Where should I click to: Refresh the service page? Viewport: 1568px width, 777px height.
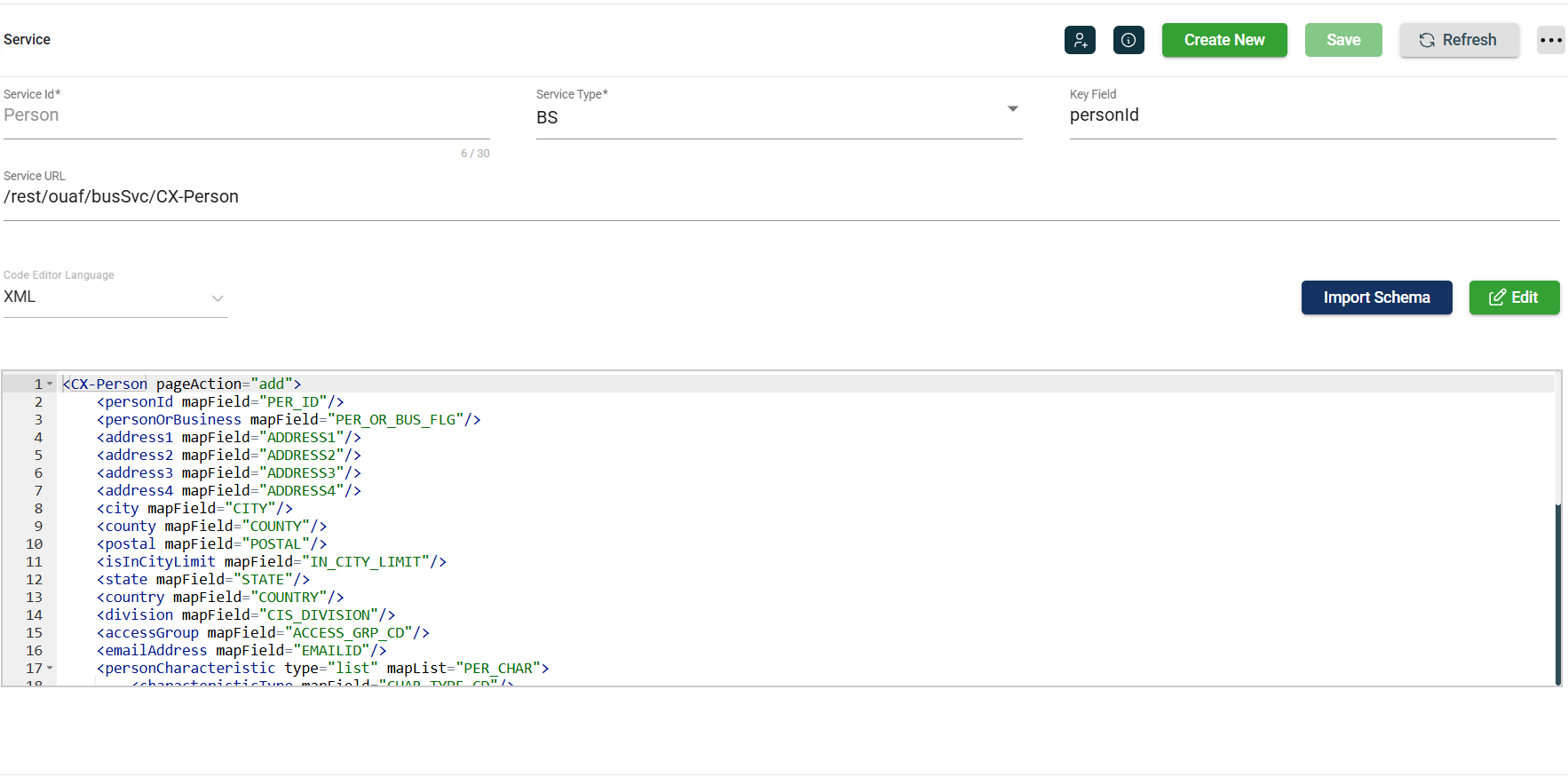point(1459,40)
